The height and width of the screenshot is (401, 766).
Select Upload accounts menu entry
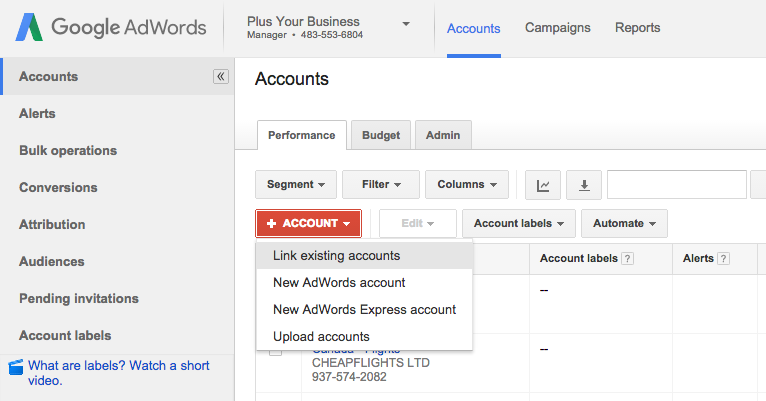[x=364, y=337]
